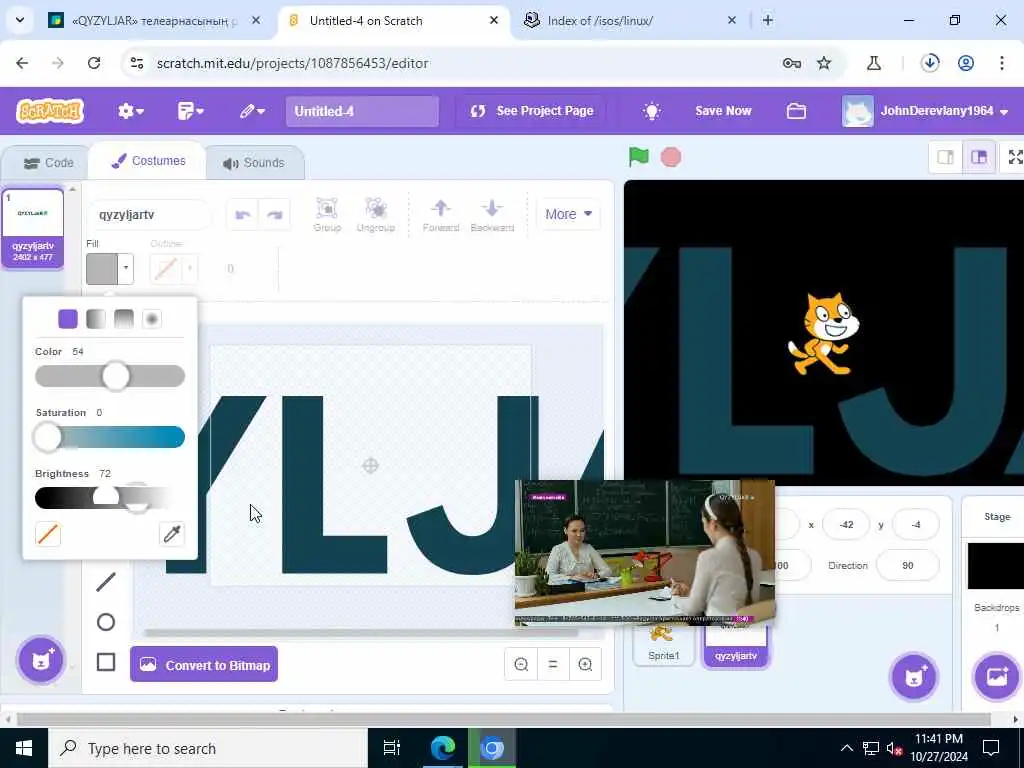
Task: Select the qyzyljartv costume thumbnail
Action: click(x=33, y=227)
